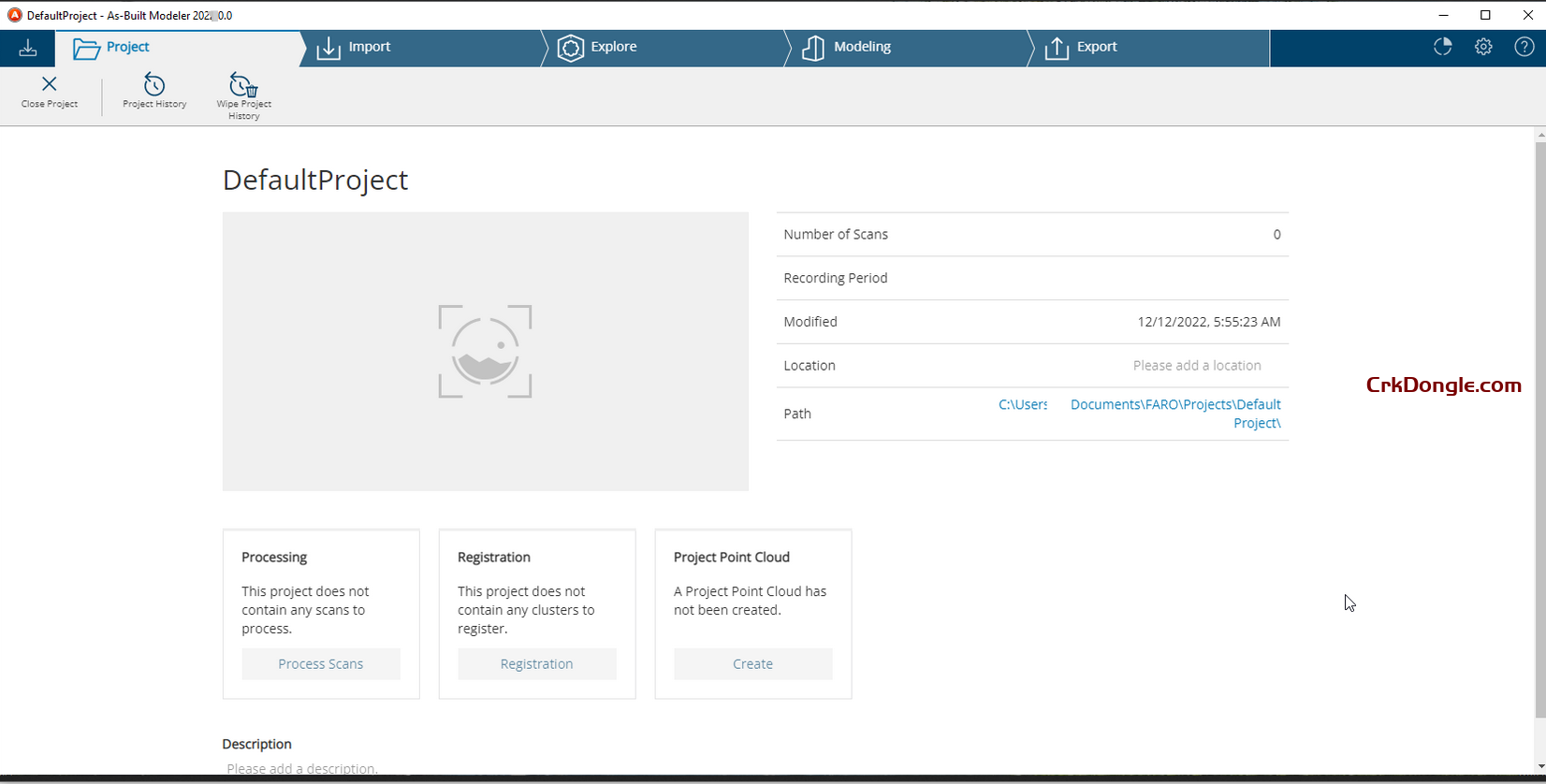Click the project image placeholder thumbnail
Screen dimensions: 1546x784
pyautogui.click(x=485, y=352)
